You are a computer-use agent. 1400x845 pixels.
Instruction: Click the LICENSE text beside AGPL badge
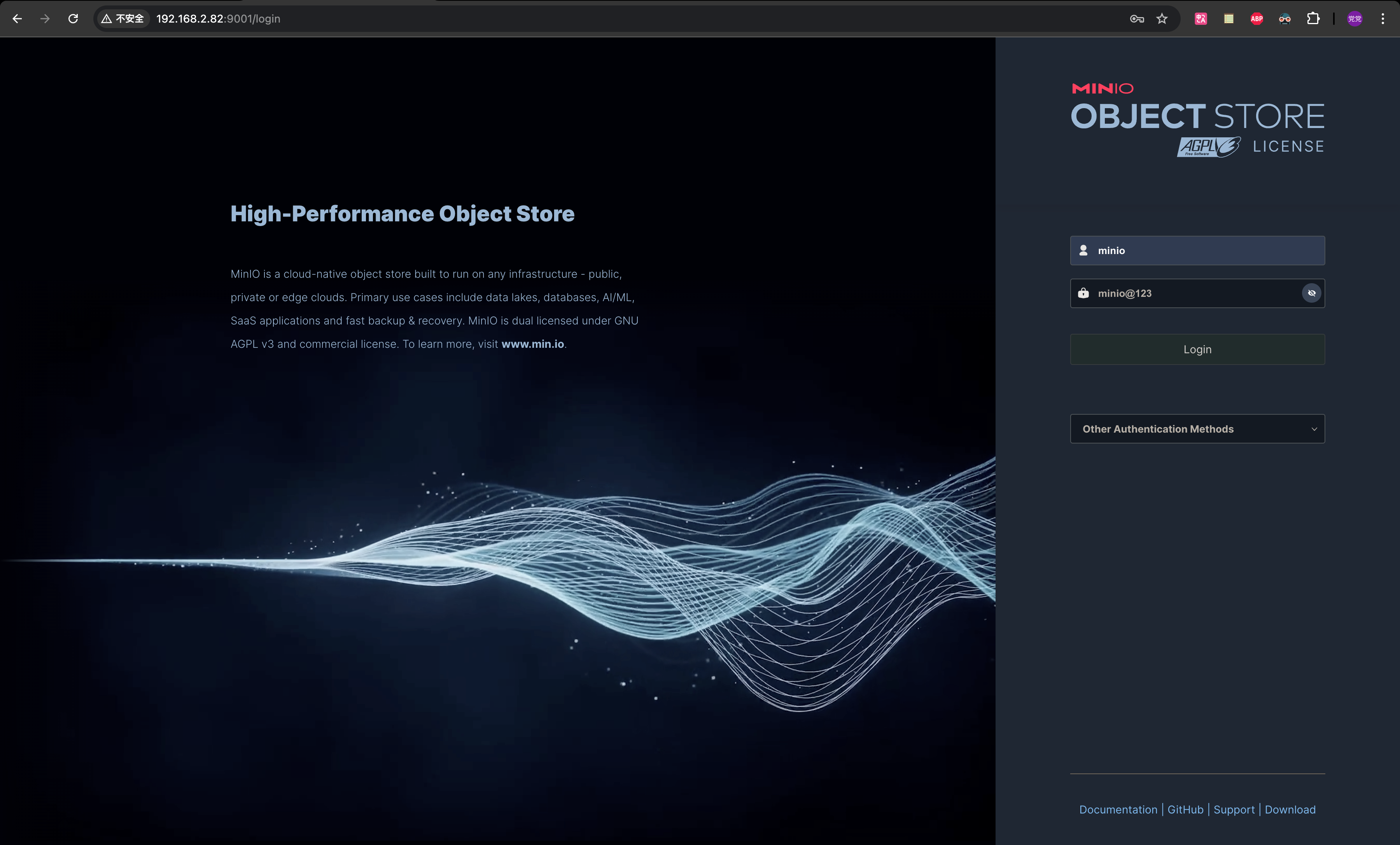pos(1289,147)
